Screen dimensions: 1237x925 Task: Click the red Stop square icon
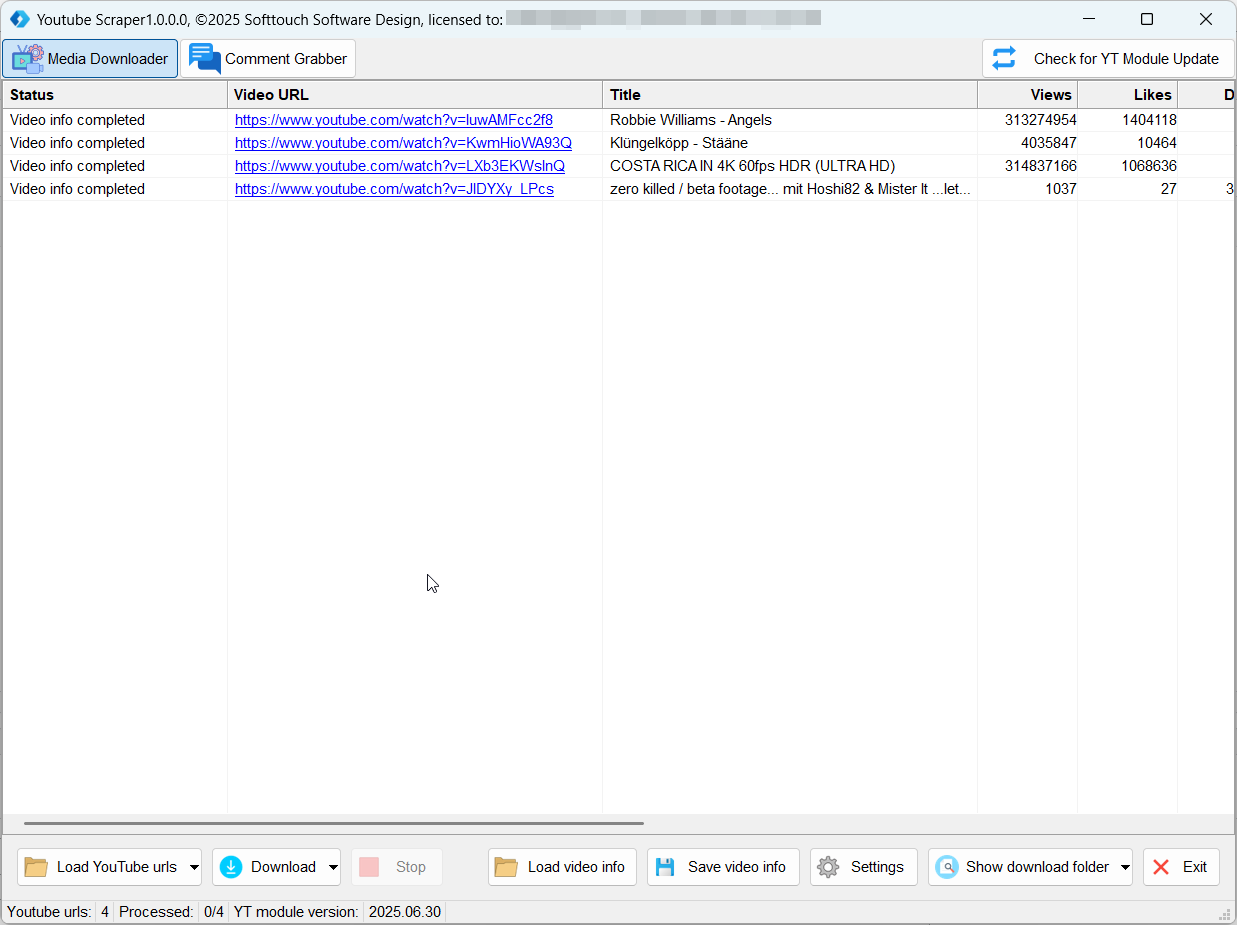click(x=369, y=867)
